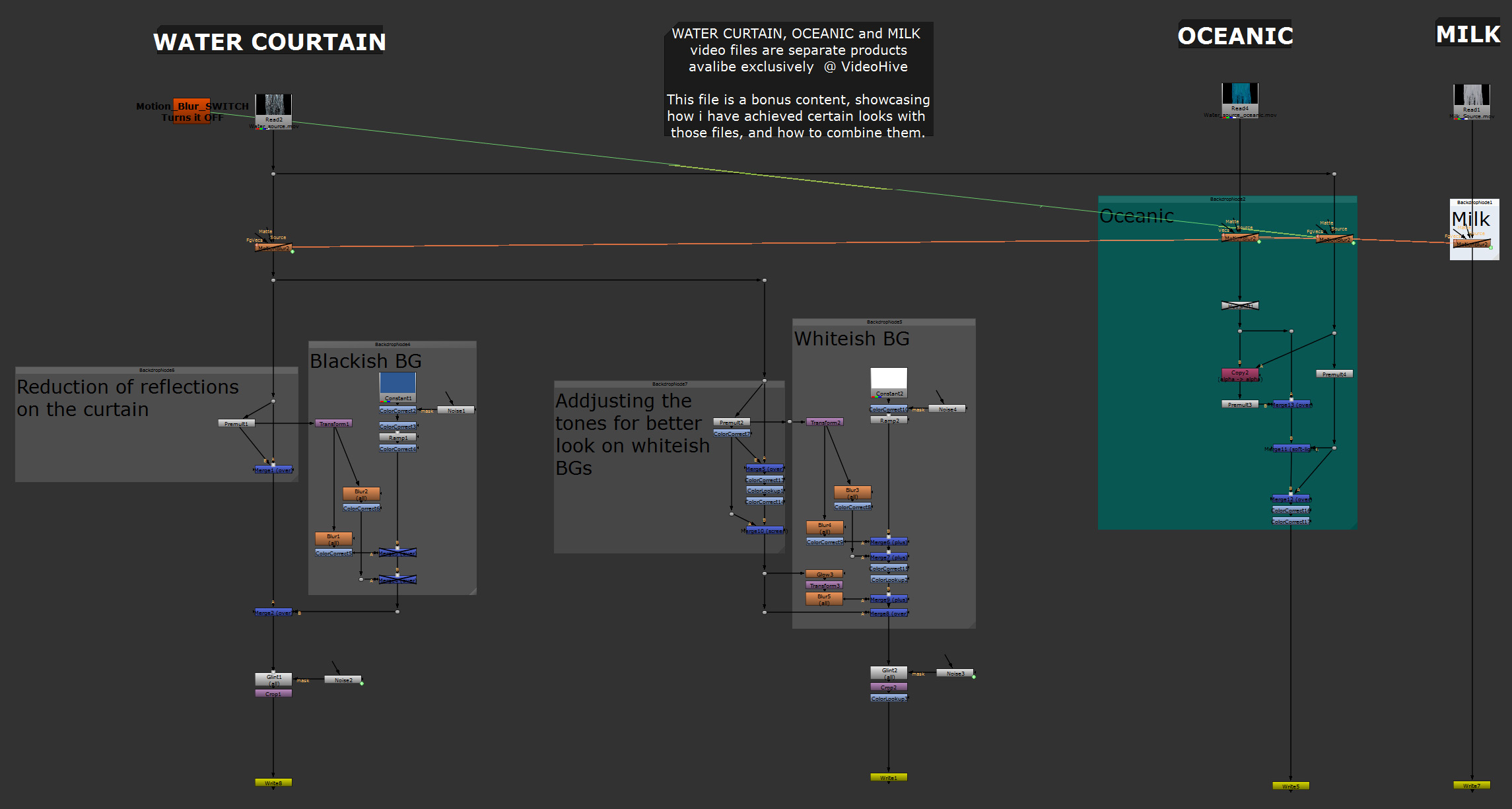Select the Crop2 node
Viewport: 1512px width, 809px height.
(x=889, y=687)
